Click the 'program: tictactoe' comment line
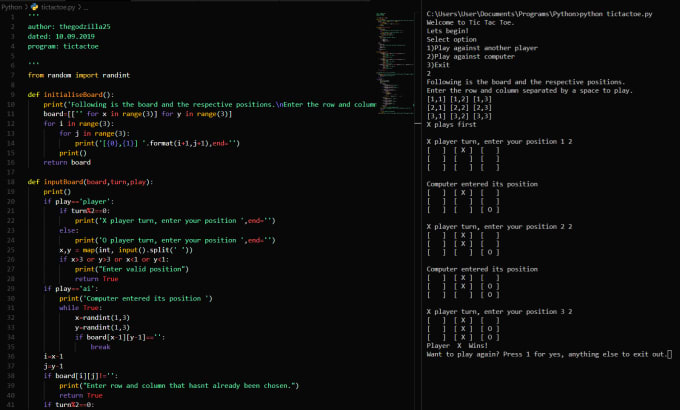Image resolution: width=680 pixels, height=410 pixels. tap(63, 46)
